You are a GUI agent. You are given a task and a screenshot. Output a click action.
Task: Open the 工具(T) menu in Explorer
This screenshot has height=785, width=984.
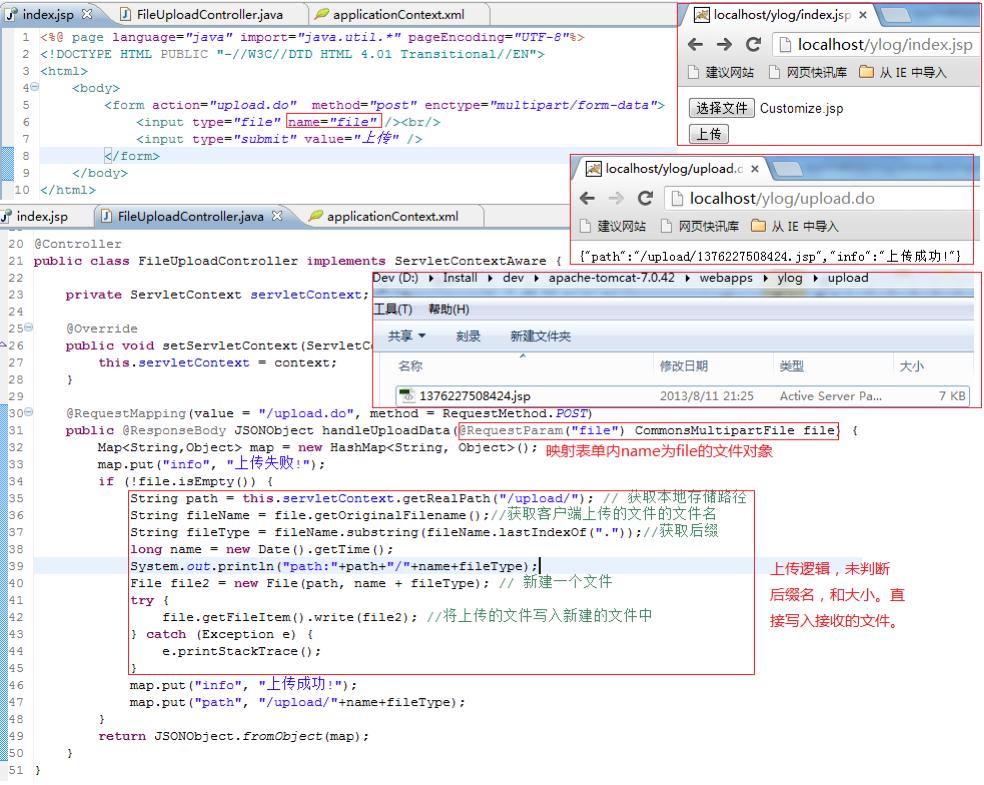click(x=392, y=309)
